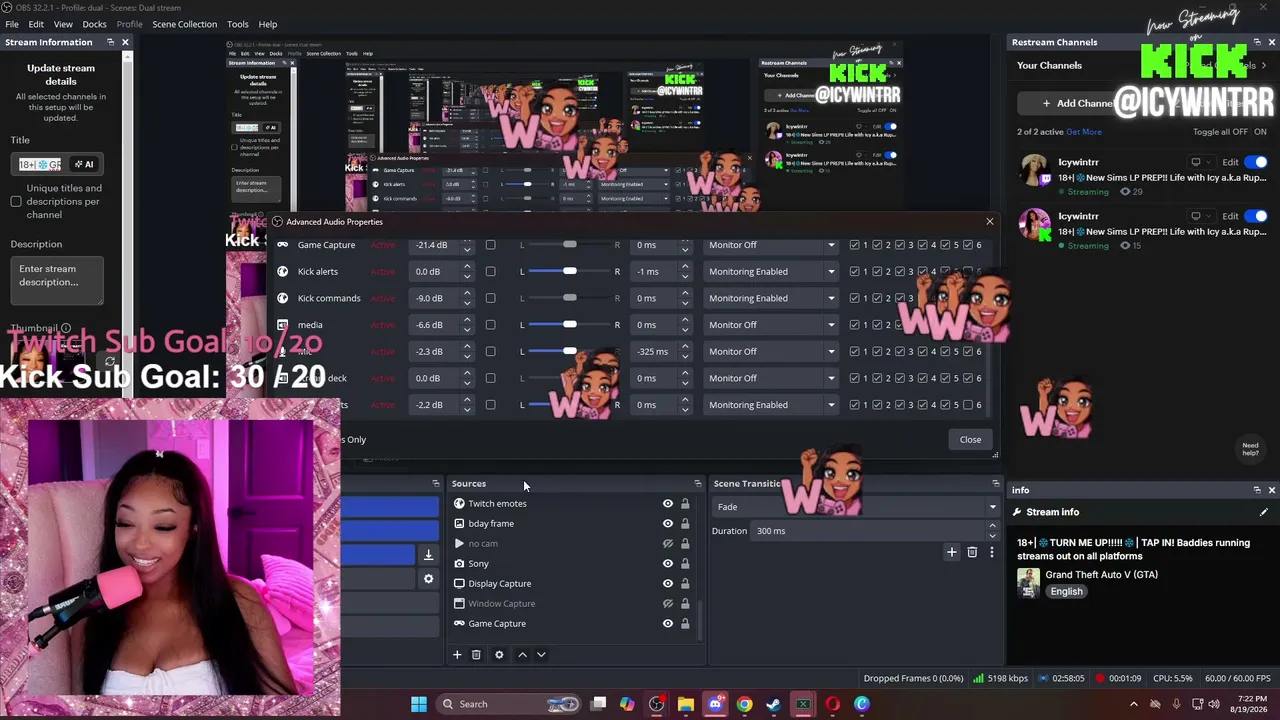Lock the Display Capture source

click(x=685, y=584)
